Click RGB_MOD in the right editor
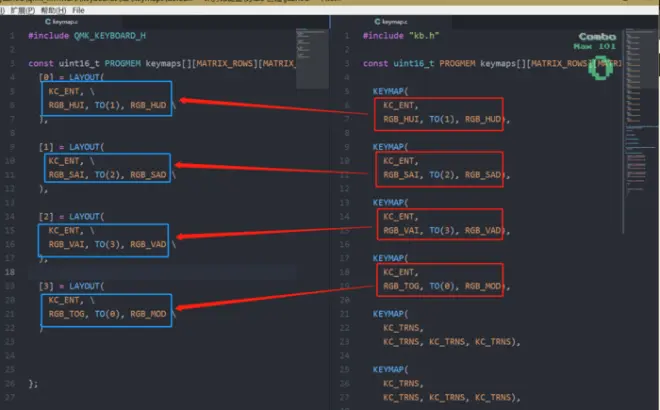Screen dimensions: 660x410 (x=483, y=286)
